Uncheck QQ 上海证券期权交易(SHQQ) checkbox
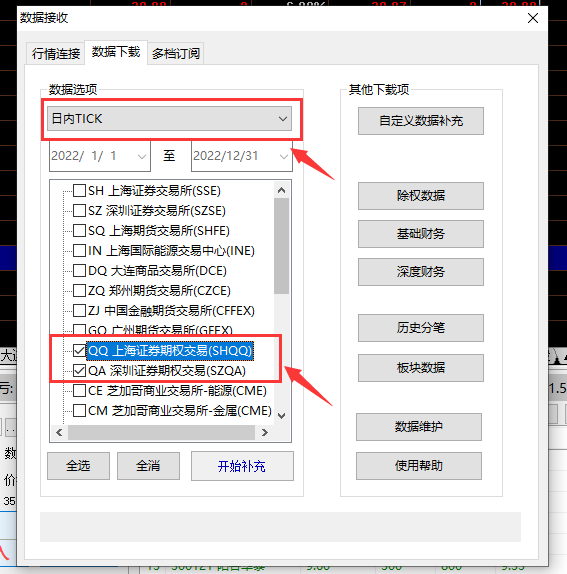This screenshot has width=567, height=574. point(79,350)
